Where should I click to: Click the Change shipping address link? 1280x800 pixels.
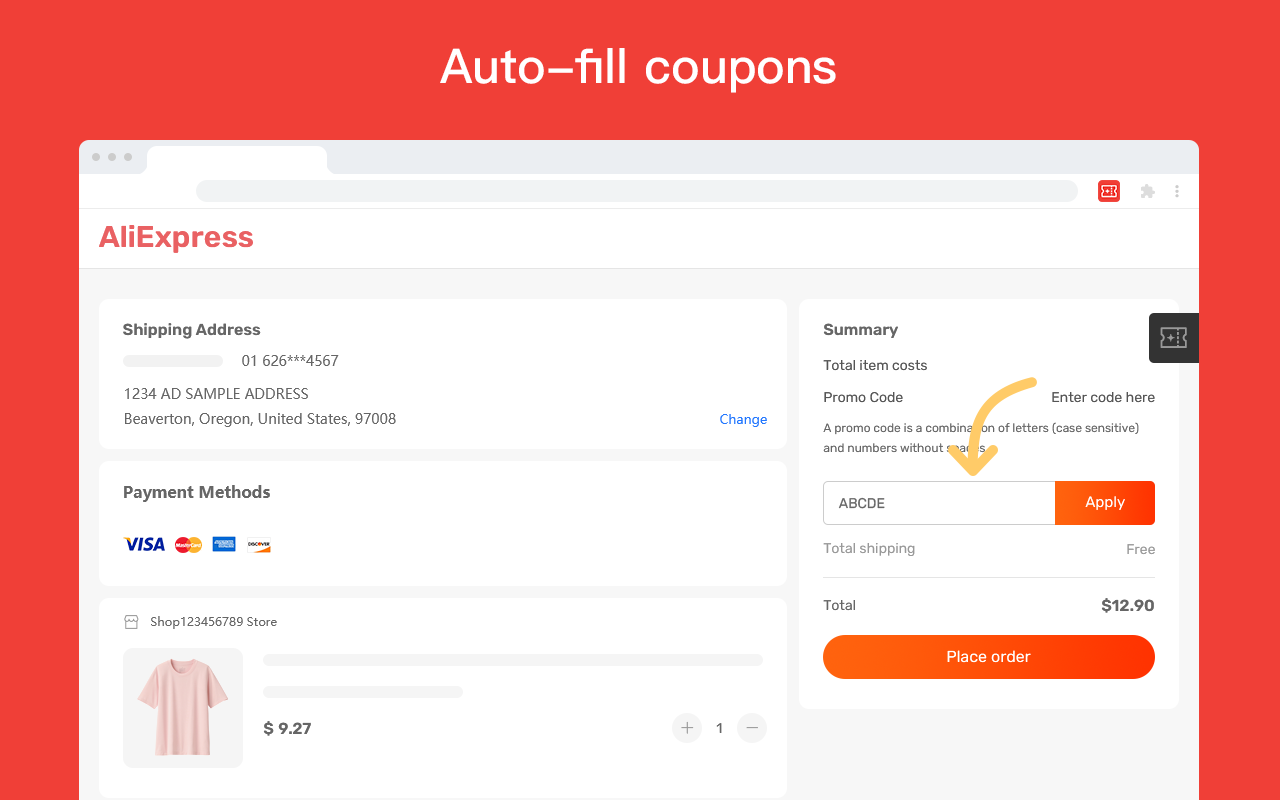[743, 419]
